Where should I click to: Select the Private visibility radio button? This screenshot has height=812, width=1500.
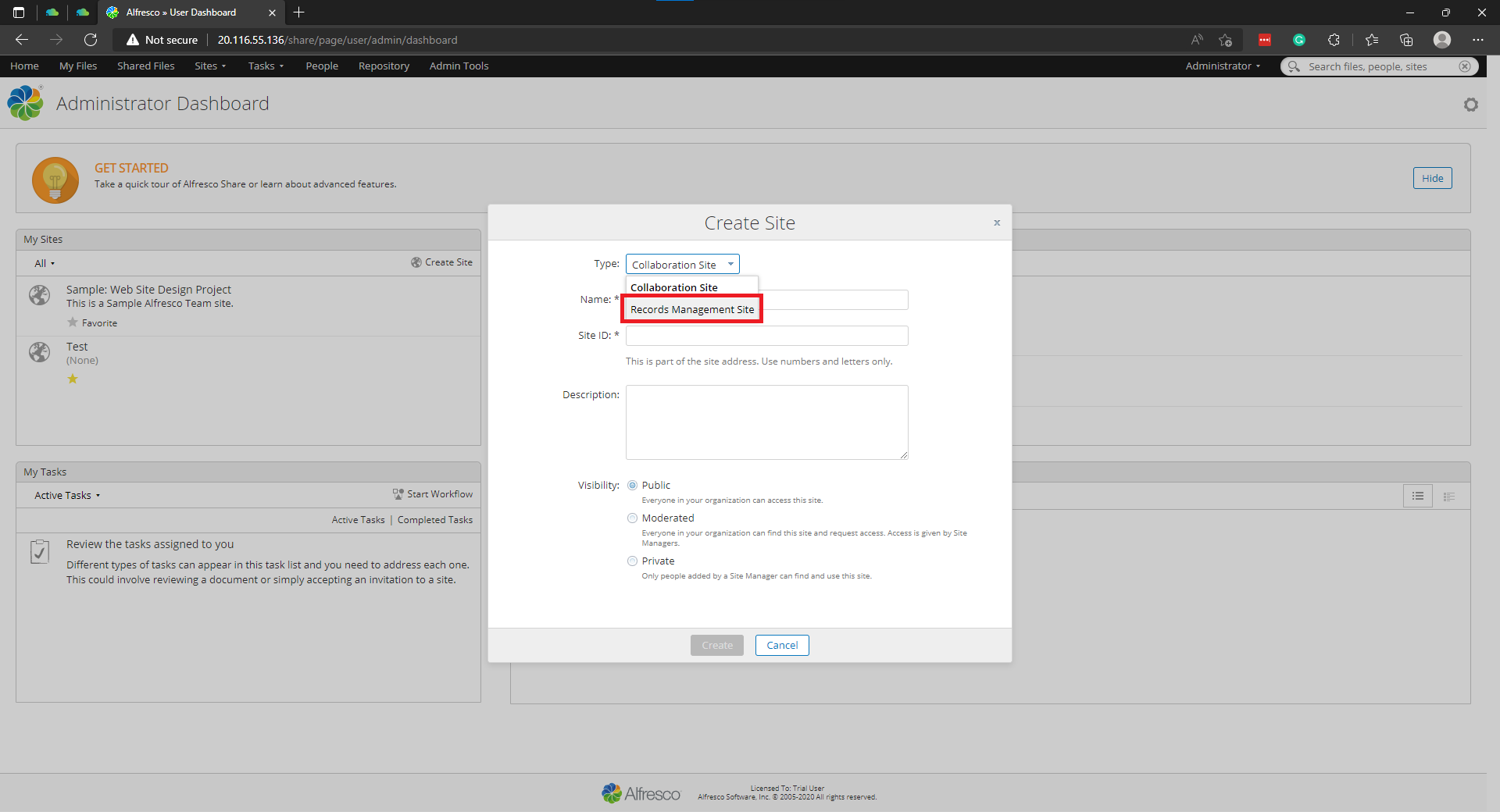[x=632, y=561]
